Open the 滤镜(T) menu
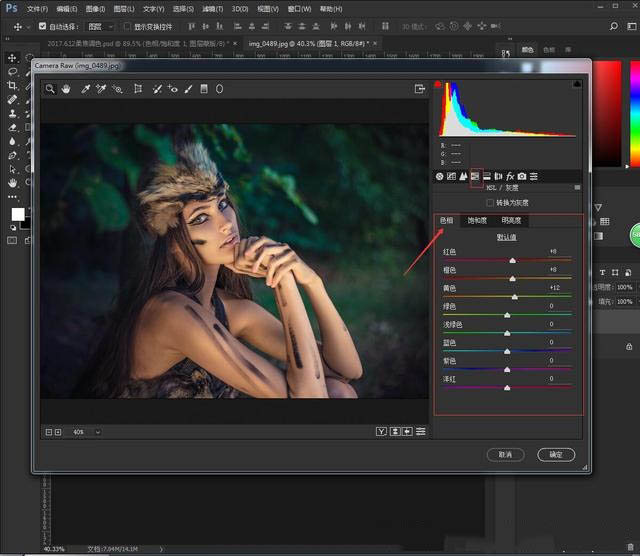 214,8
